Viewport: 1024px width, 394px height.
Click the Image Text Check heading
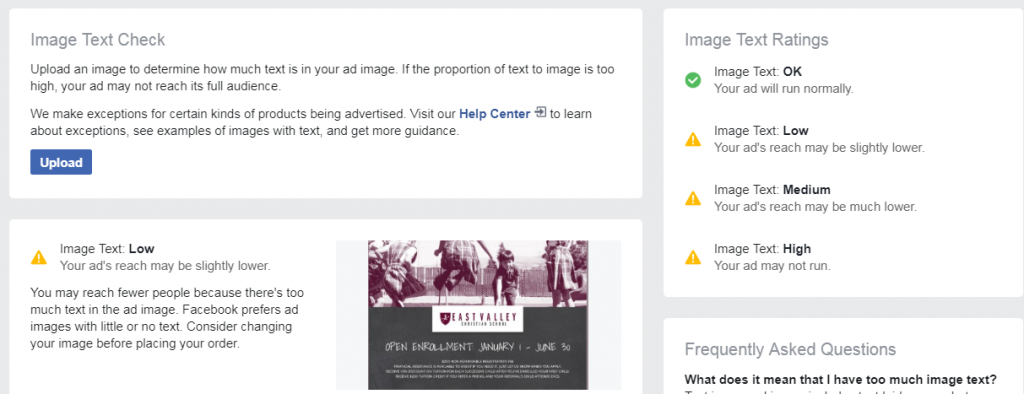point(98,40)
